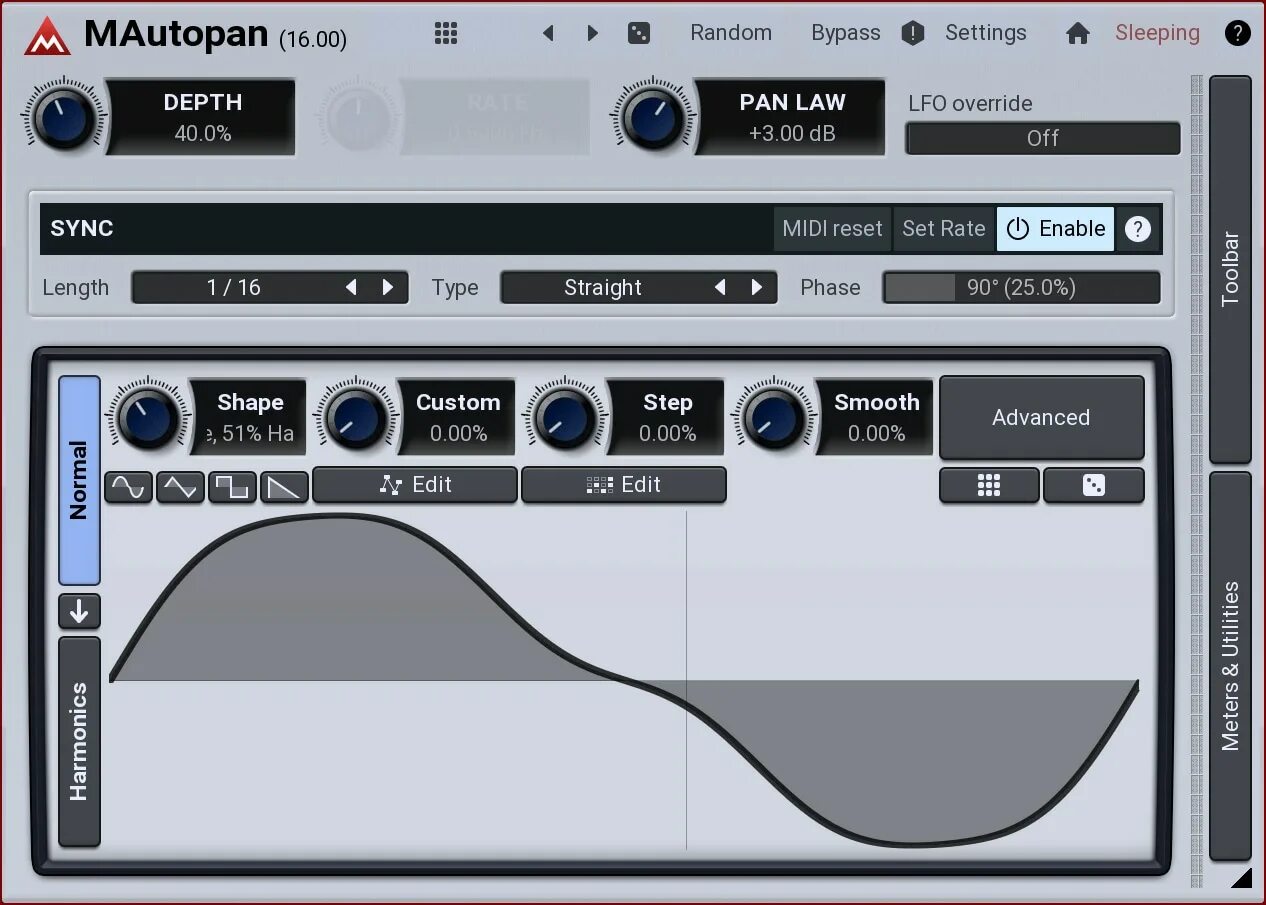The width and height of the screenshot is (1266, 905).
Task: Select the Harmonics tab
Action: click(x=79, y=741)
